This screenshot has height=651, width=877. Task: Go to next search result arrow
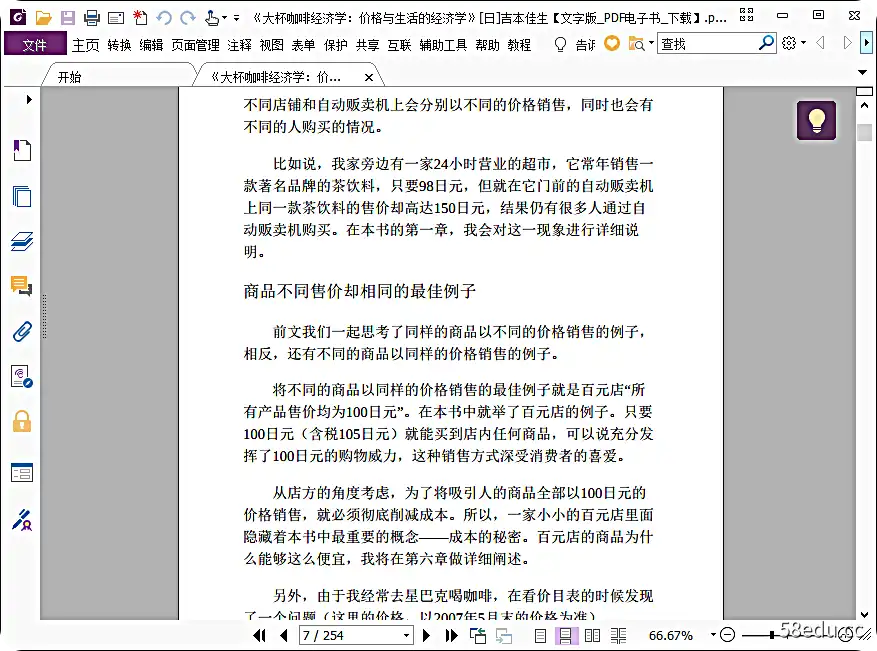tap(847, 43)
